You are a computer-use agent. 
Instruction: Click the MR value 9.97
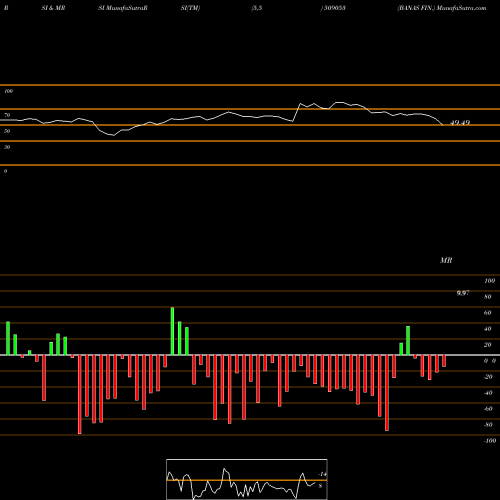coord(463,293)
